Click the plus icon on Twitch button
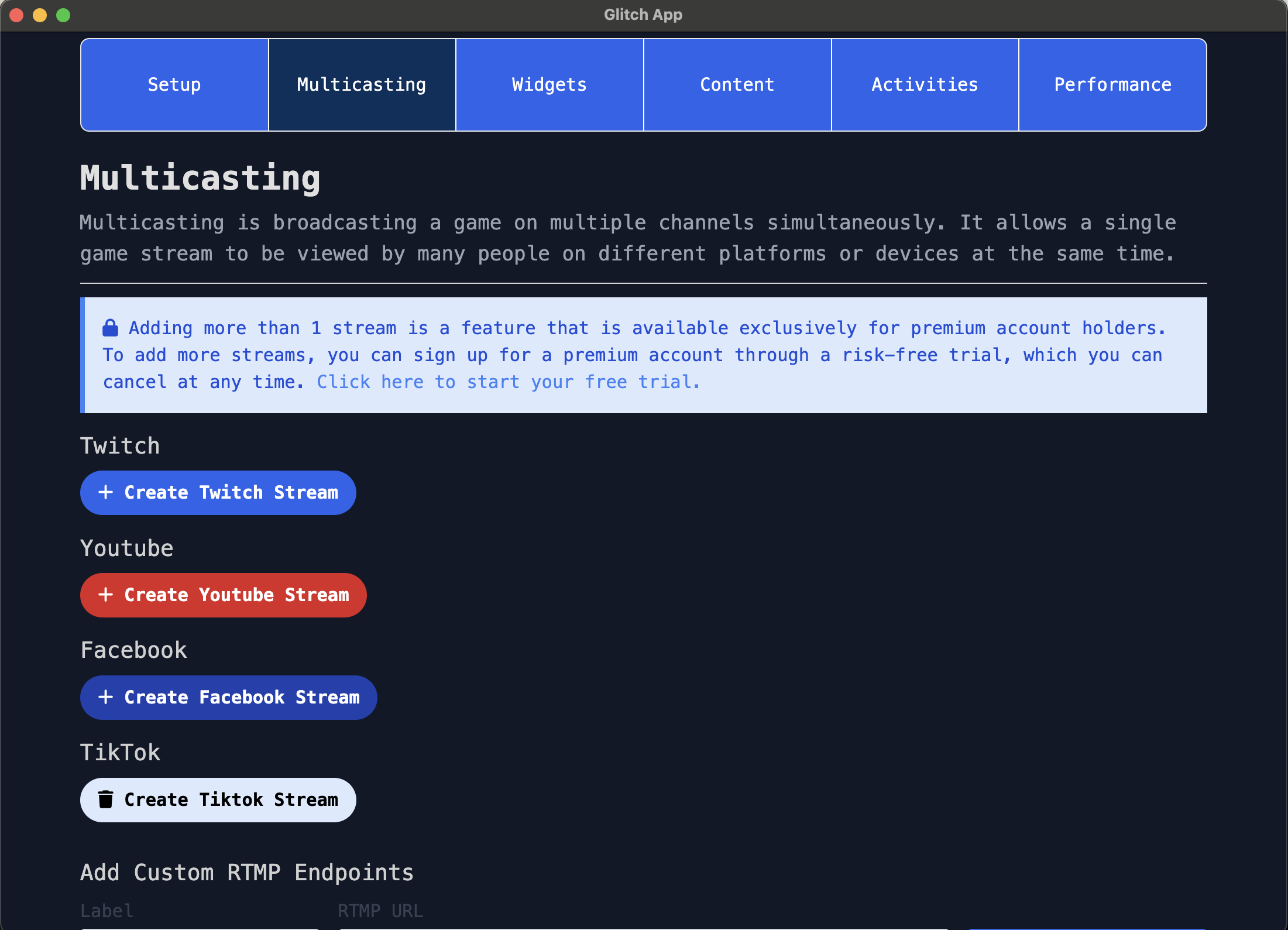Image resolution: width=1288 pixels, height=930 pixels. pos(105,492)
